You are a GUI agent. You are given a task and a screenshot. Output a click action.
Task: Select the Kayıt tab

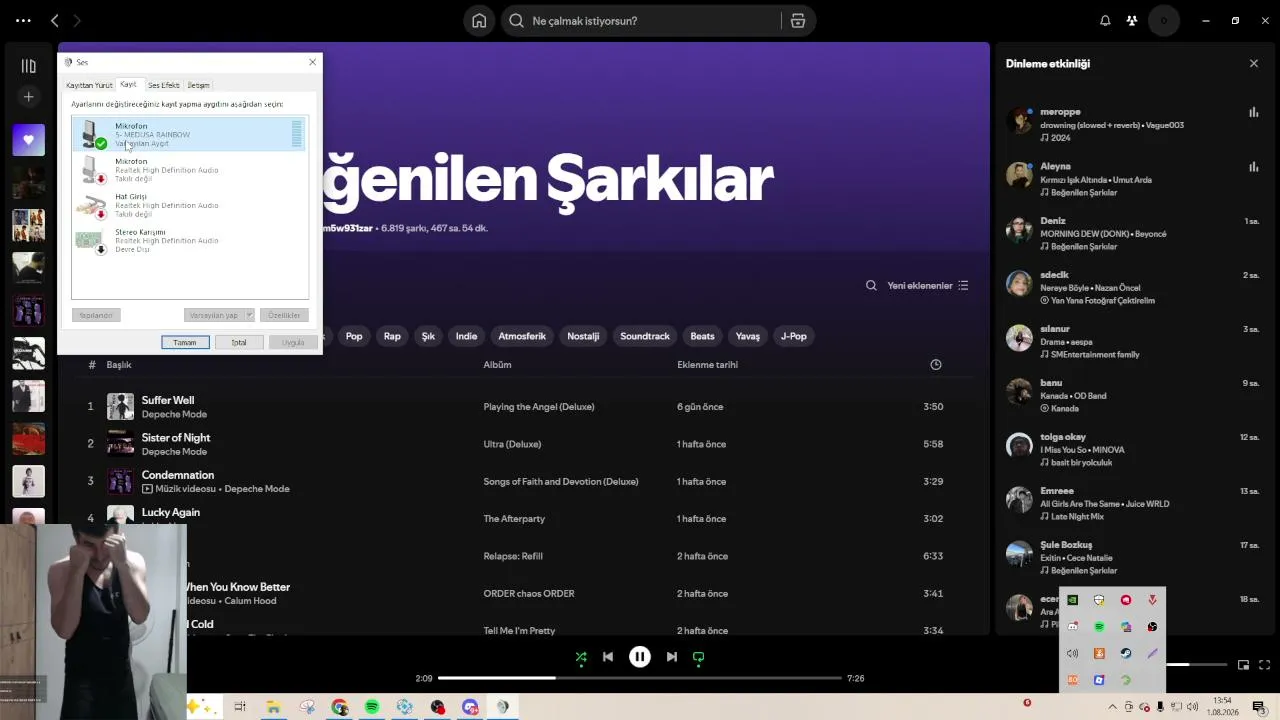[x=128, y=85]
